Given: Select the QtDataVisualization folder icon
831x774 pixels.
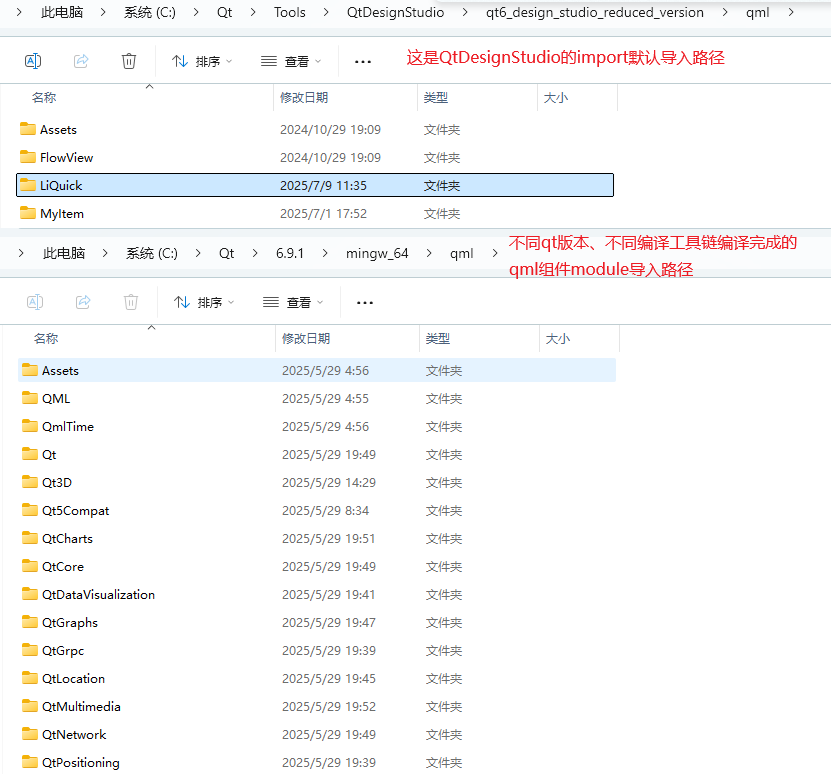Looking at the screenshot, I should pyautogui.click(x=30, y=594).
